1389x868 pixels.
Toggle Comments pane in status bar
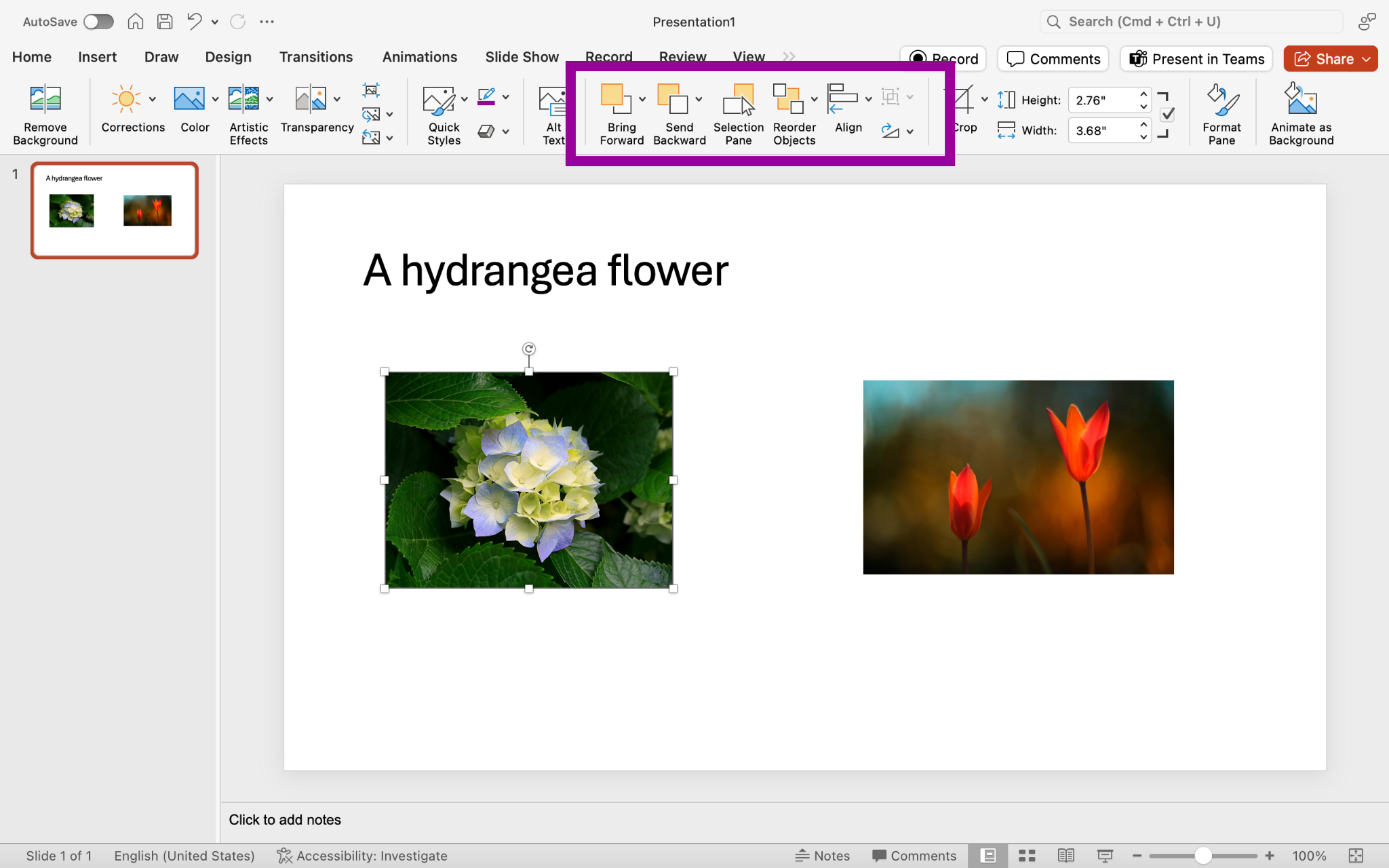click(914, 856)
